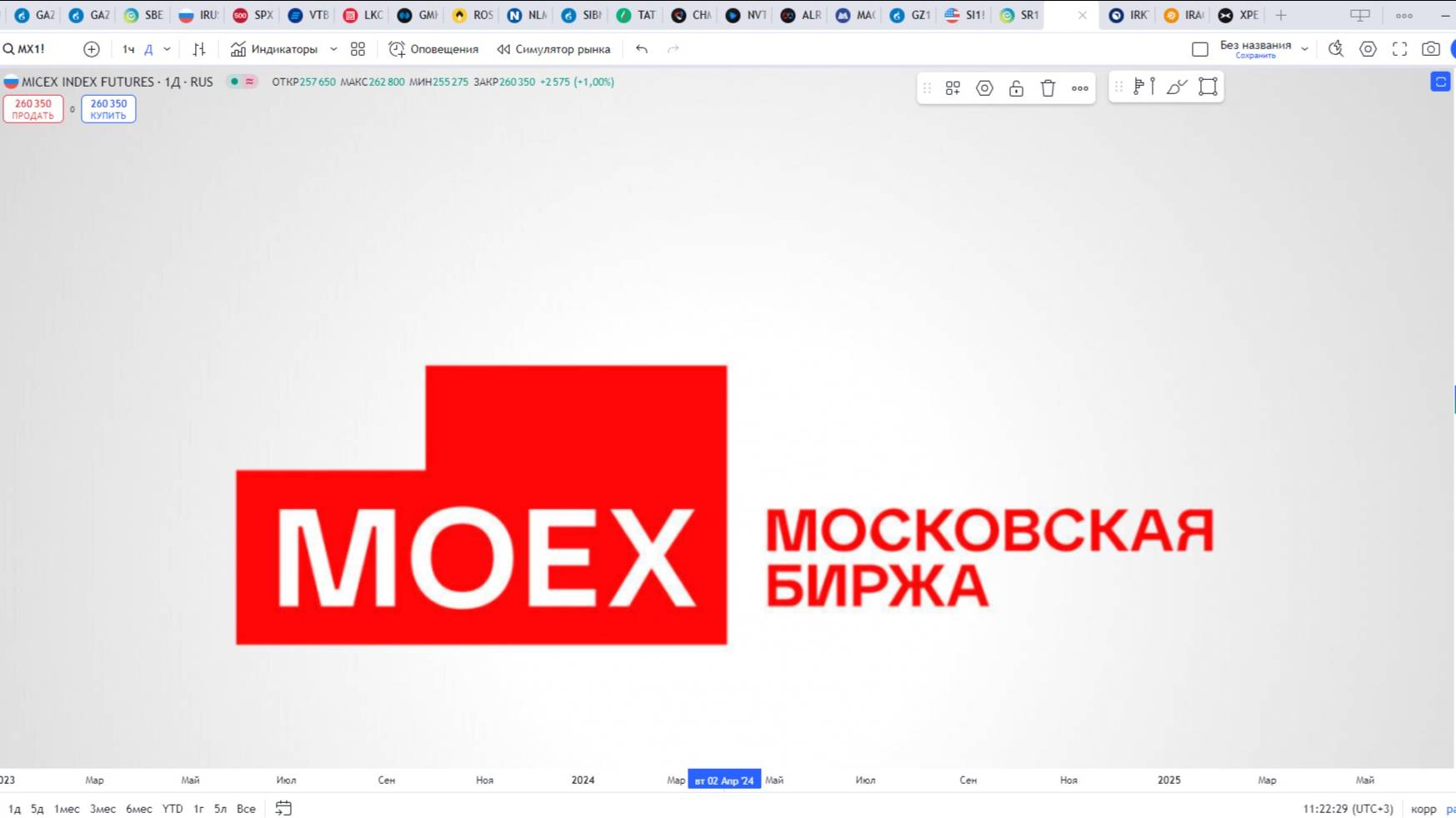
Task: Click the multi-monitor display icon
Action: click(1360, 15)
